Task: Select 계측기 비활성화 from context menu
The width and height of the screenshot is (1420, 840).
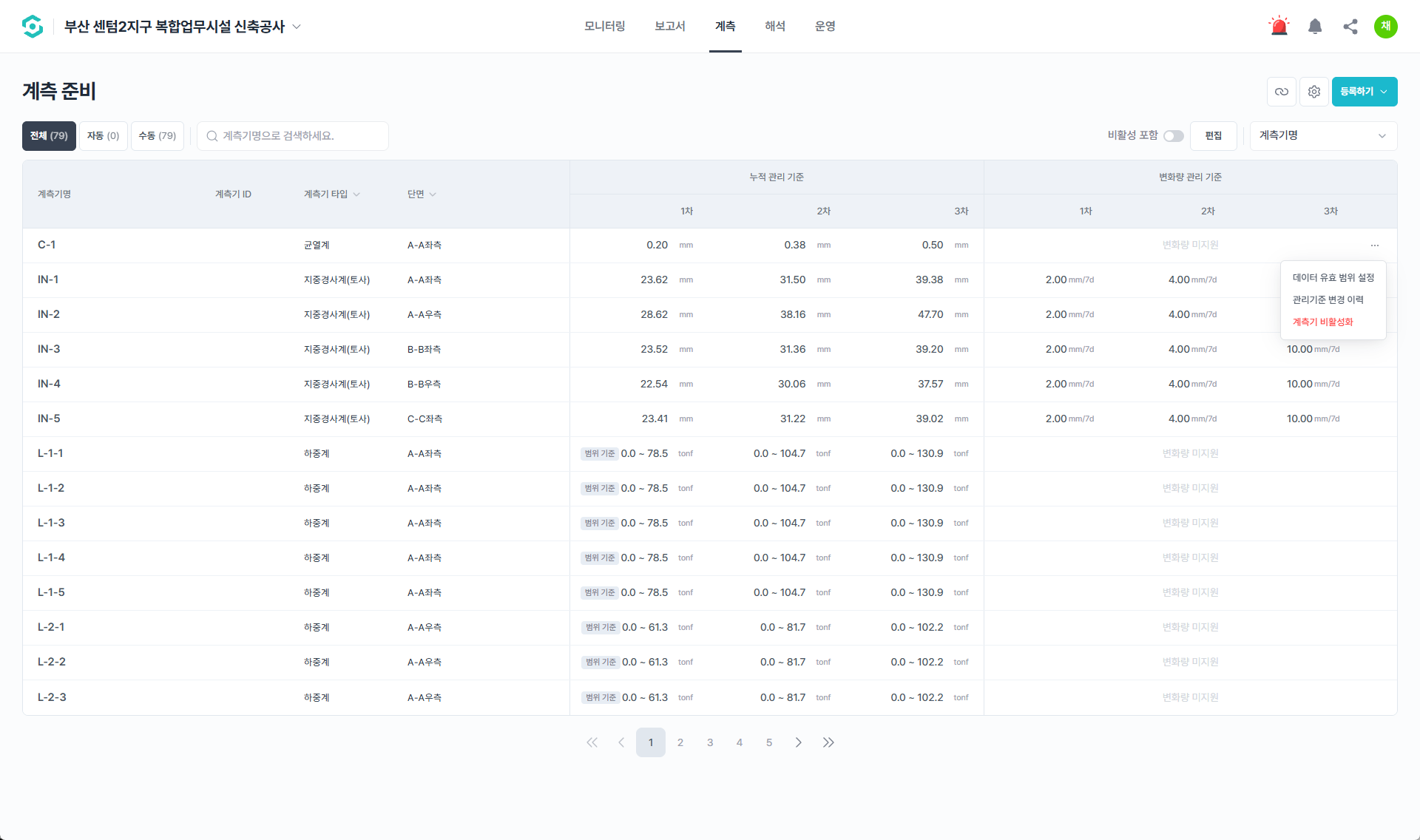Action: pos(1323,322)
